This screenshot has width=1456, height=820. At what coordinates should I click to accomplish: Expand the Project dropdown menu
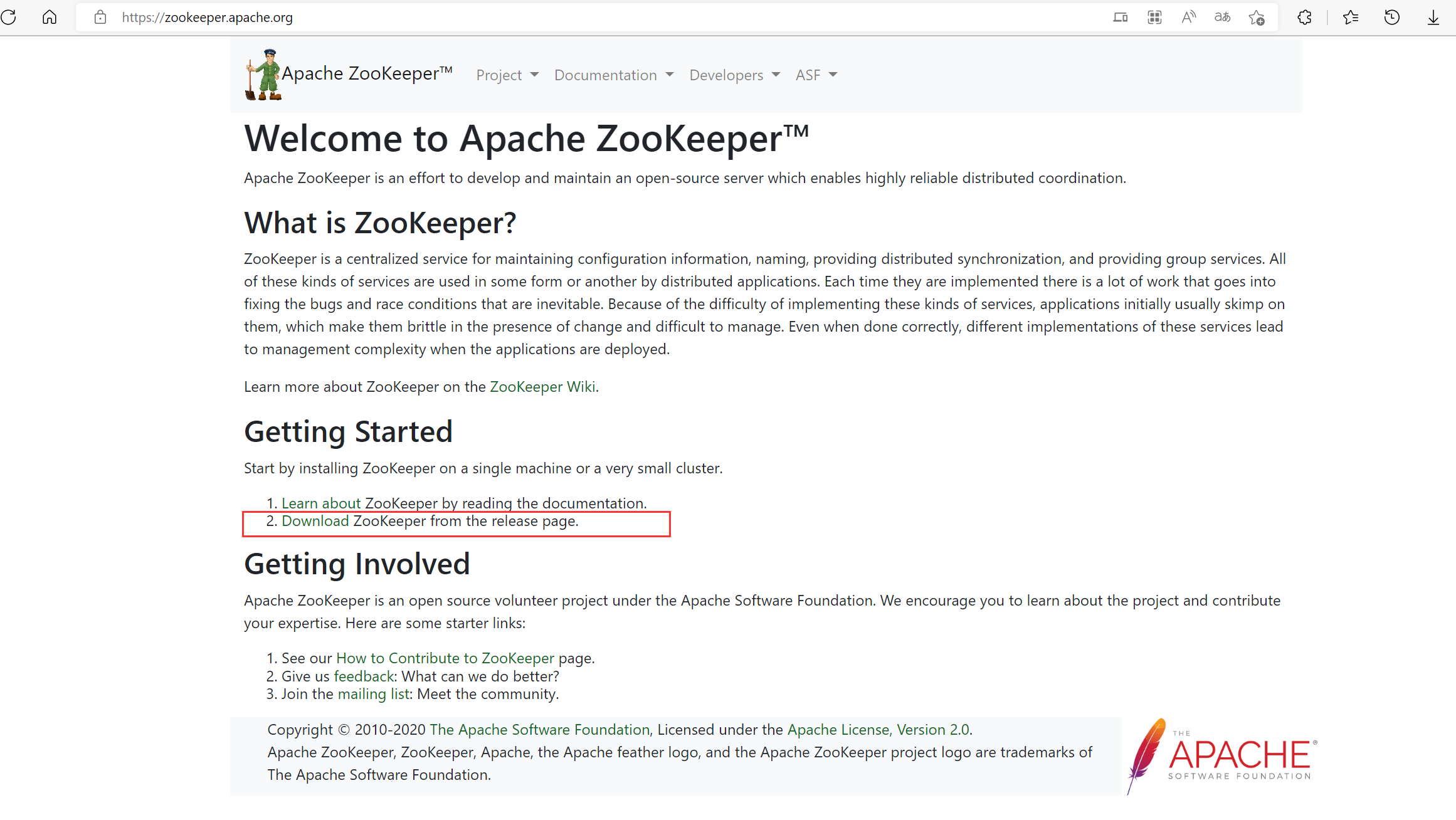507,75
